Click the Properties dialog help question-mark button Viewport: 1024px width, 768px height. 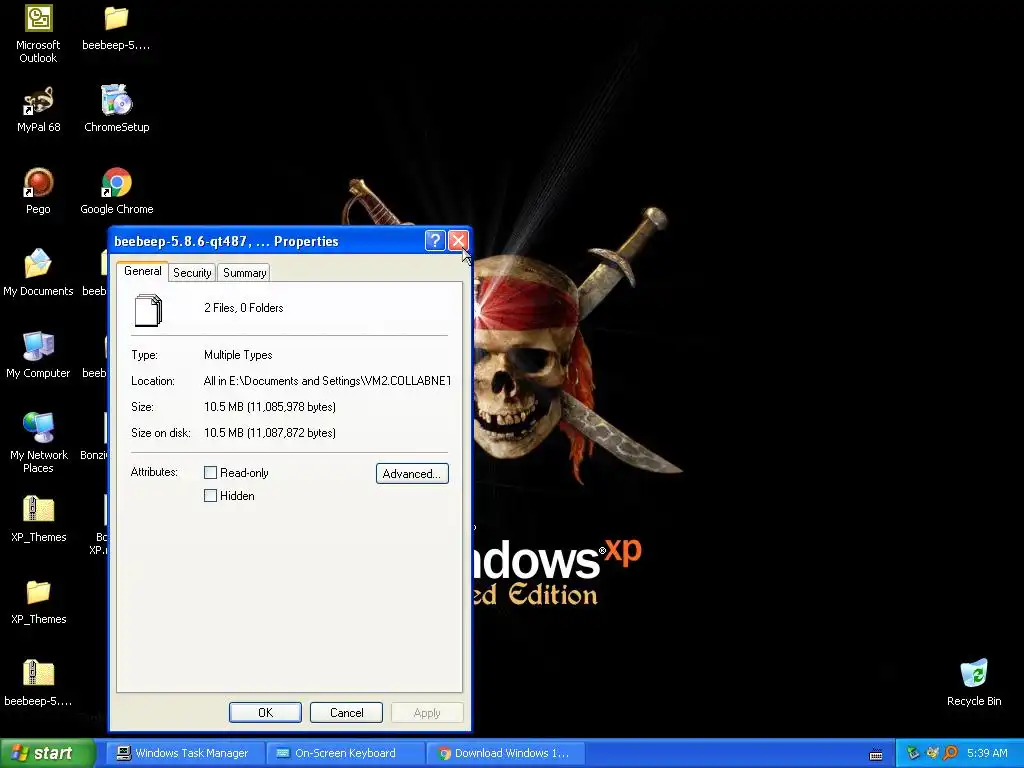tap(435, 241)
